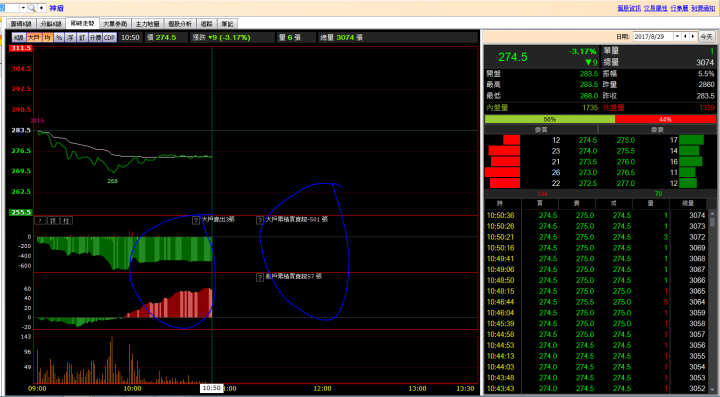Viewport: 720px width, 397px height.
Task: Click the 255.5 lower limit price label
Action: pyautogui.click(x=21, y=212)
